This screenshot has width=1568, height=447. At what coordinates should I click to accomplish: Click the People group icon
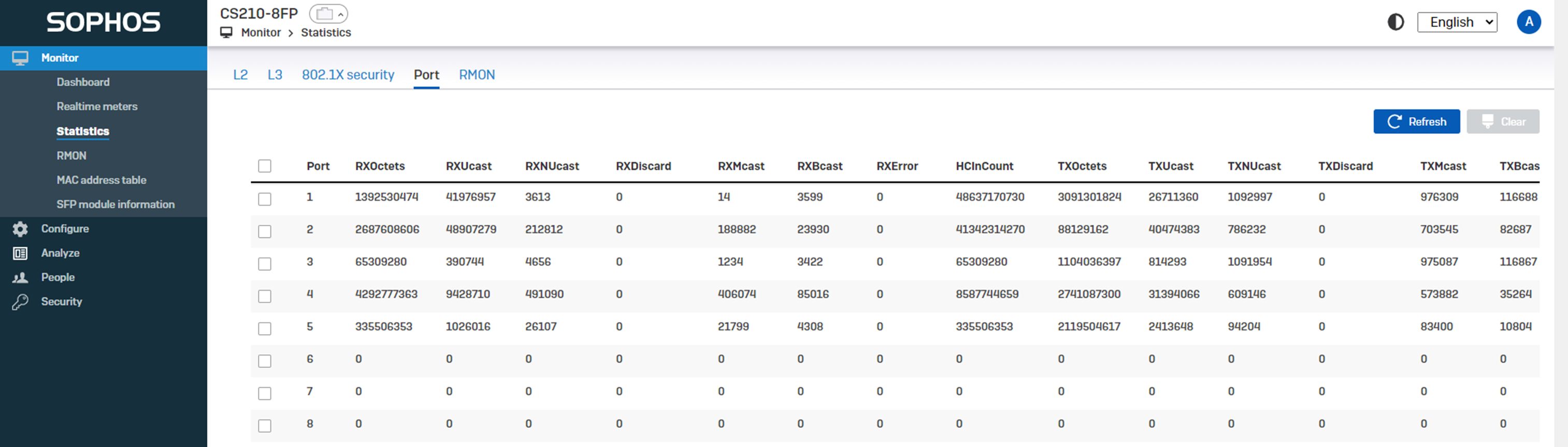click(20, 278)
